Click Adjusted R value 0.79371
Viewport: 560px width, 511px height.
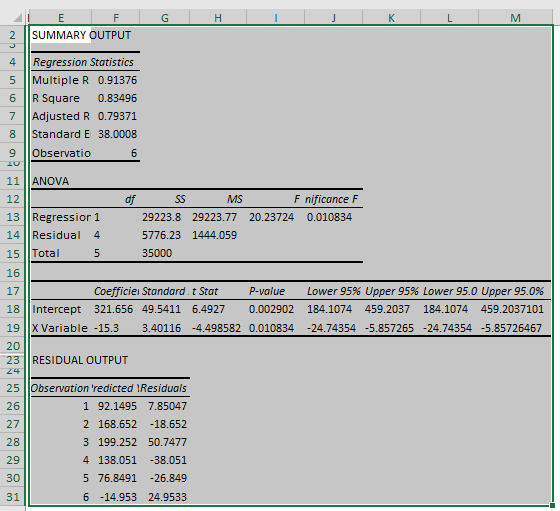117,116
